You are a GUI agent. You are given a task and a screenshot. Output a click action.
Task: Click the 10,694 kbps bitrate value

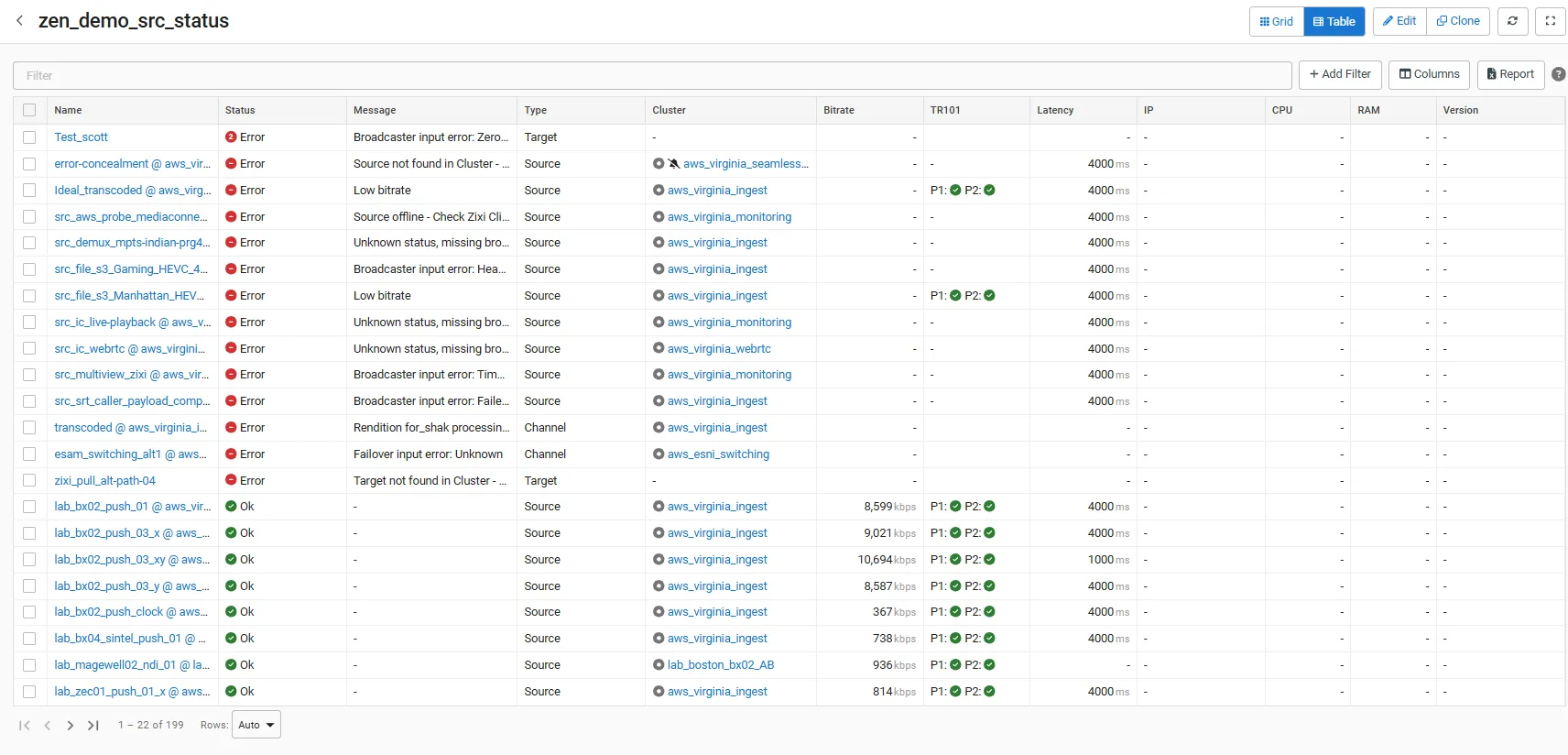[887, 560]
